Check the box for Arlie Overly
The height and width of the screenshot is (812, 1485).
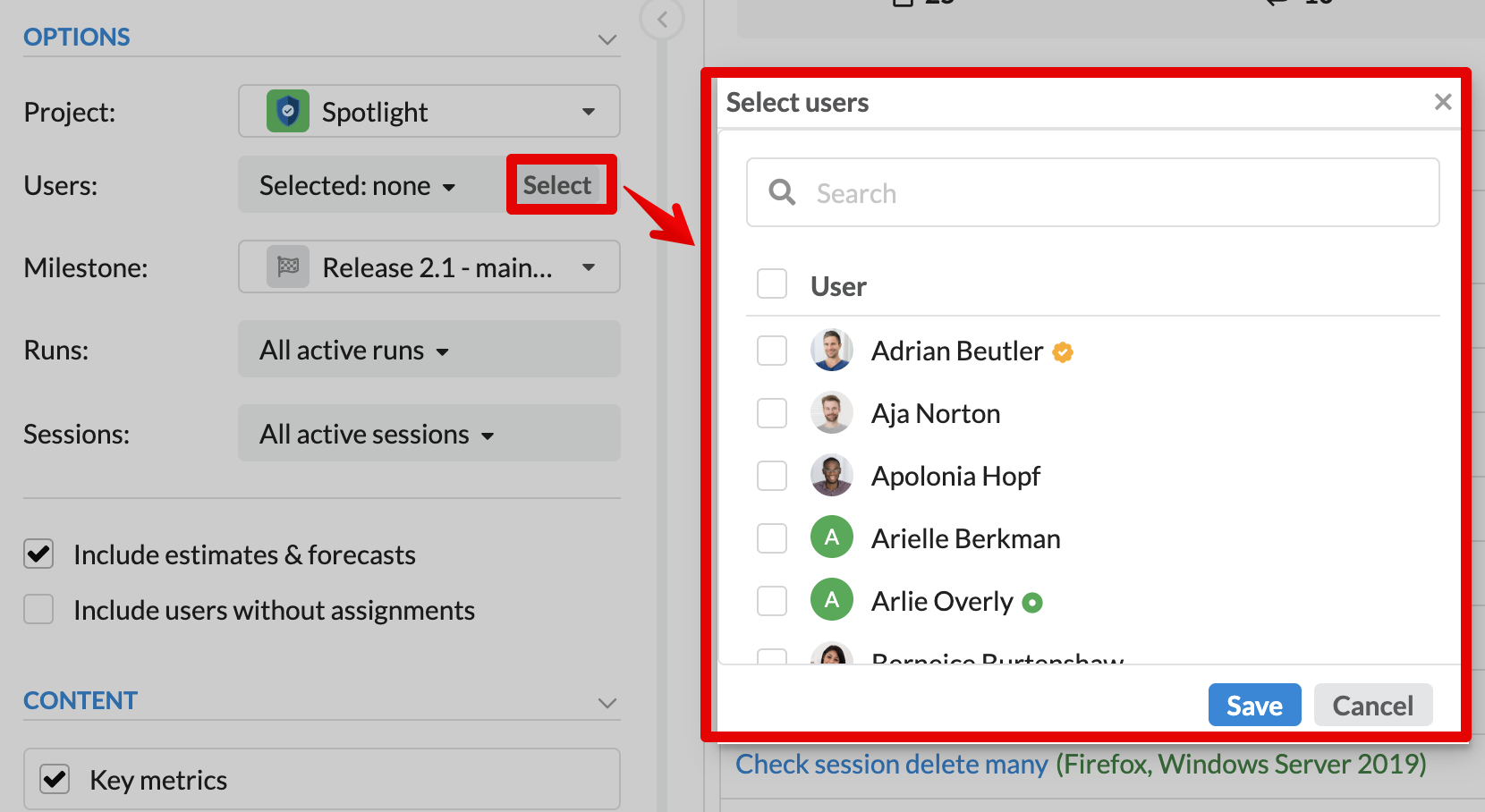[x=772, y=601]
